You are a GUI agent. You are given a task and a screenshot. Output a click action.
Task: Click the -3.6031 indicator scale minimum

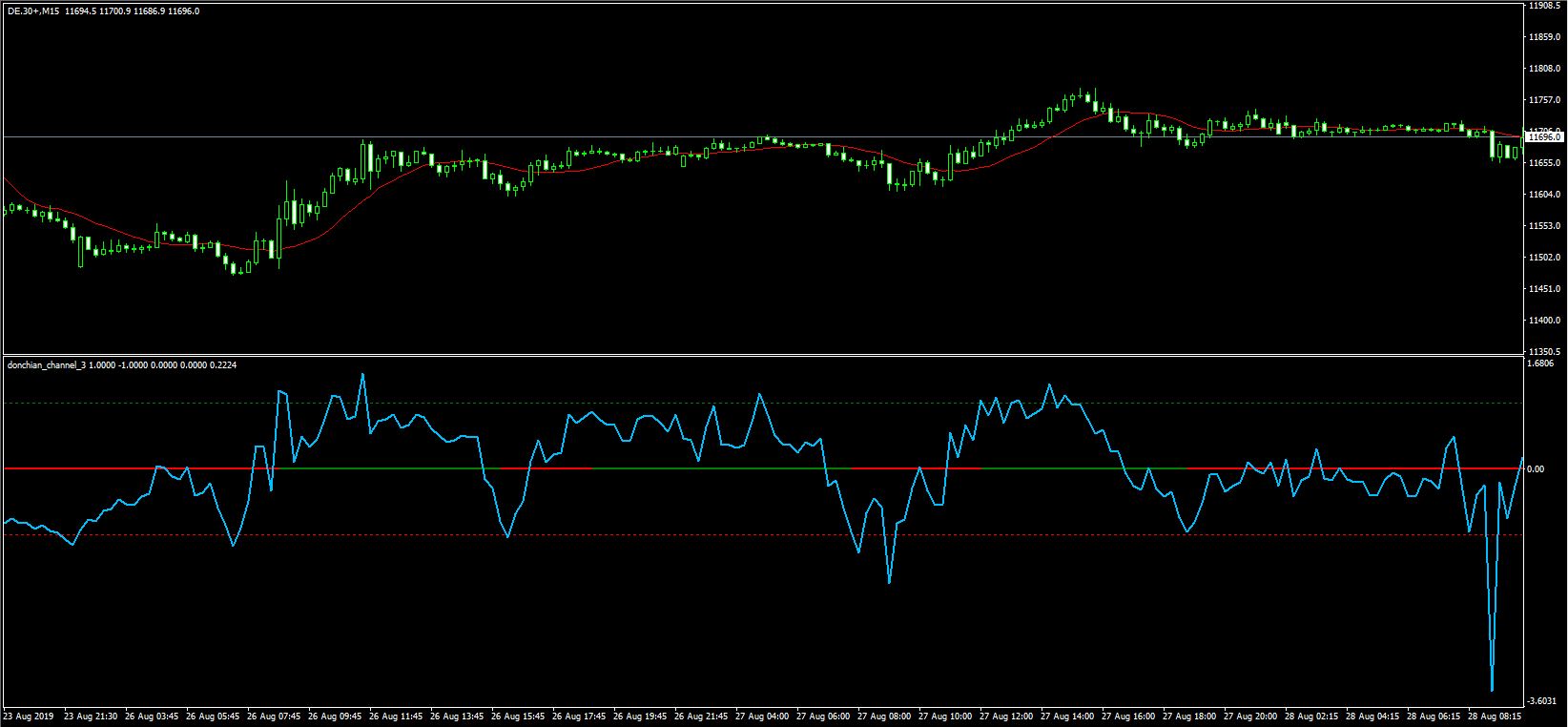1542,700
